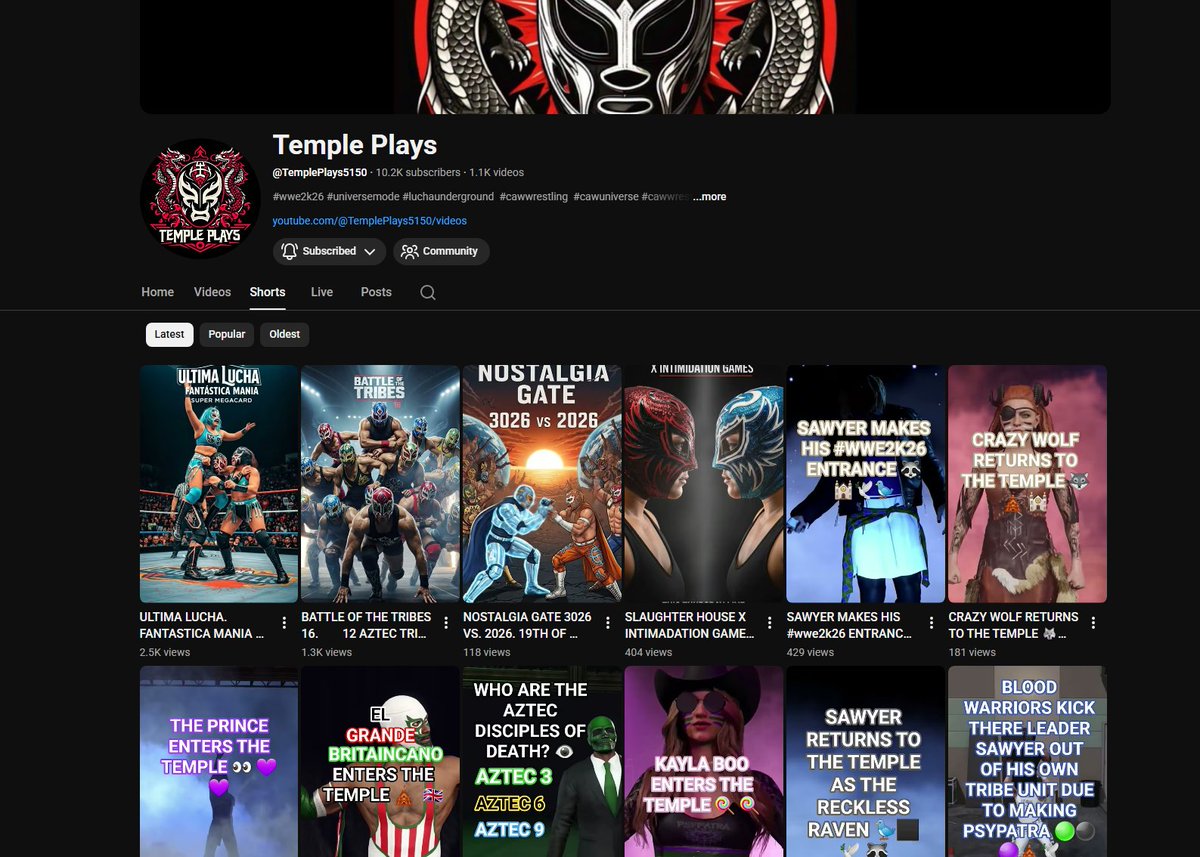Switch to the Posts tab

pyautogui.click(x=376, y=292)
